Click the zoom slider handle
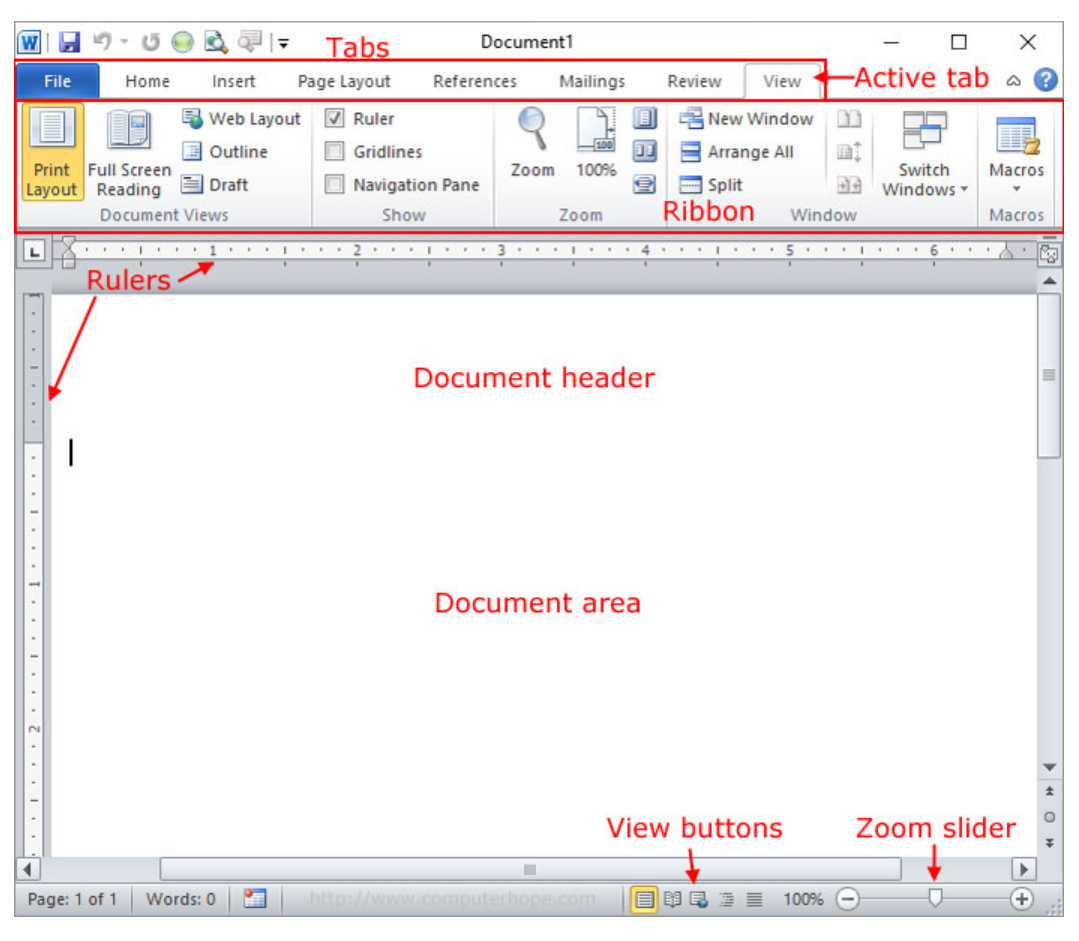Image resolution: width=1079 pixels, height=941 pixels. (935, 899)
